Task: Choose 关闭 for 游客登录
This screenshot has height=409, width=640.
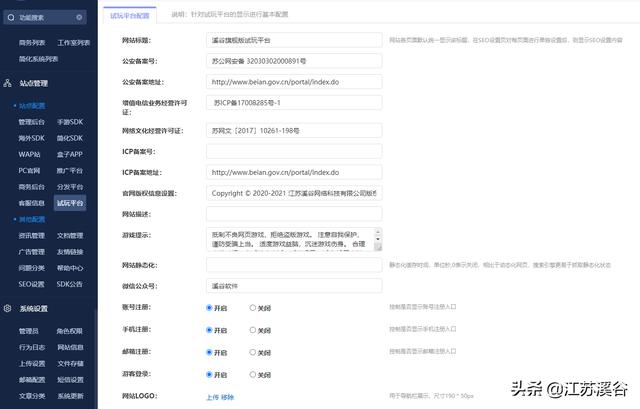Action: (x=253, y=374)
